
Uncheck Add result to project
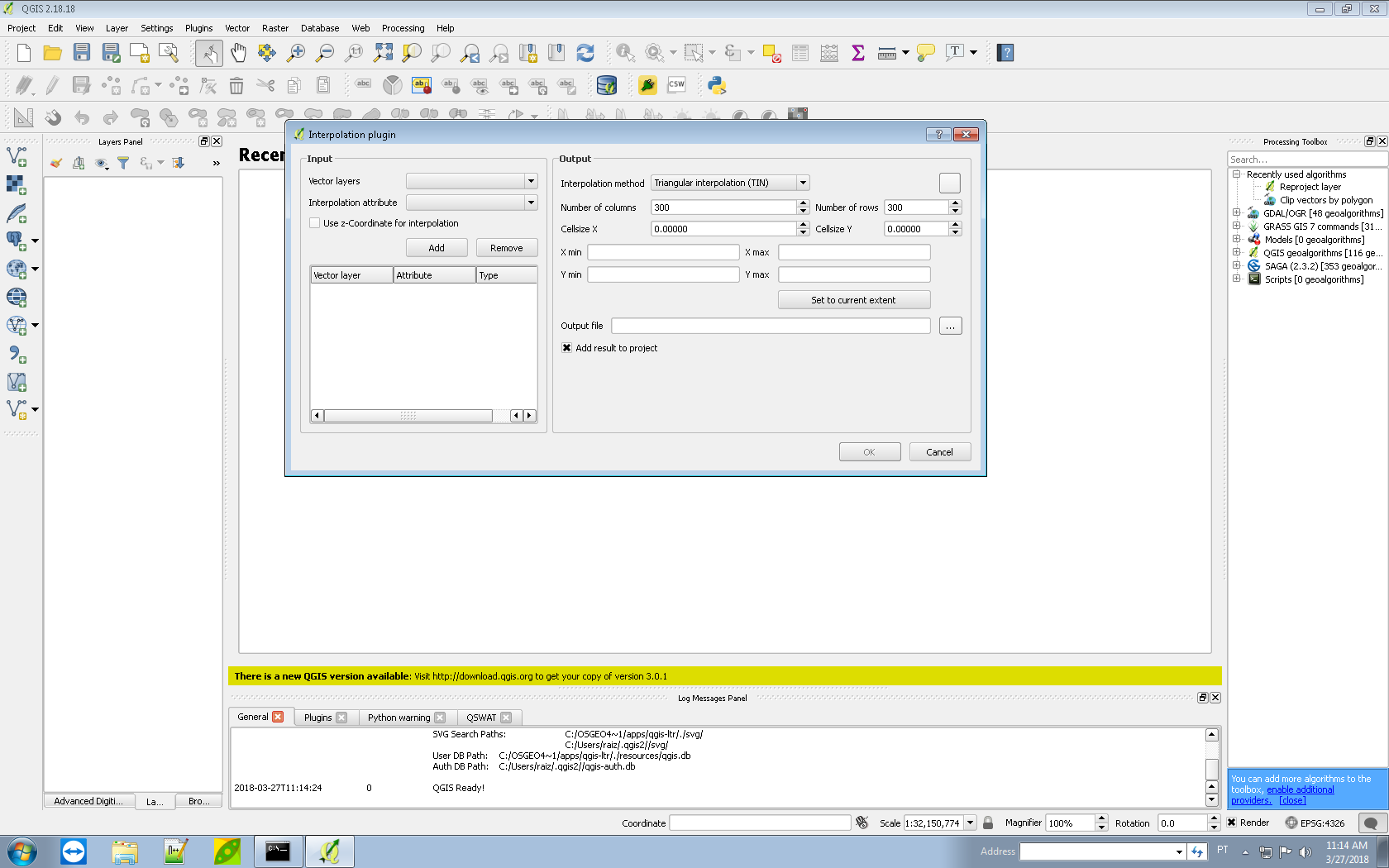566,348
